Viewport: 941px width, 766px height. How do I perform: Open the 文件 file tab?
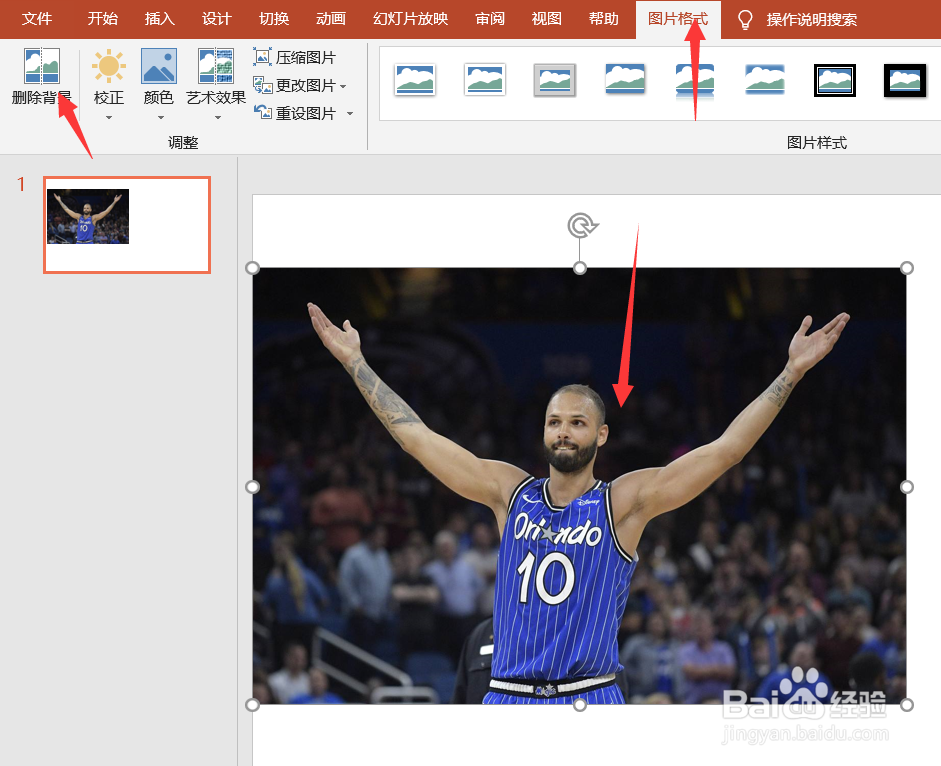(37, 19)
